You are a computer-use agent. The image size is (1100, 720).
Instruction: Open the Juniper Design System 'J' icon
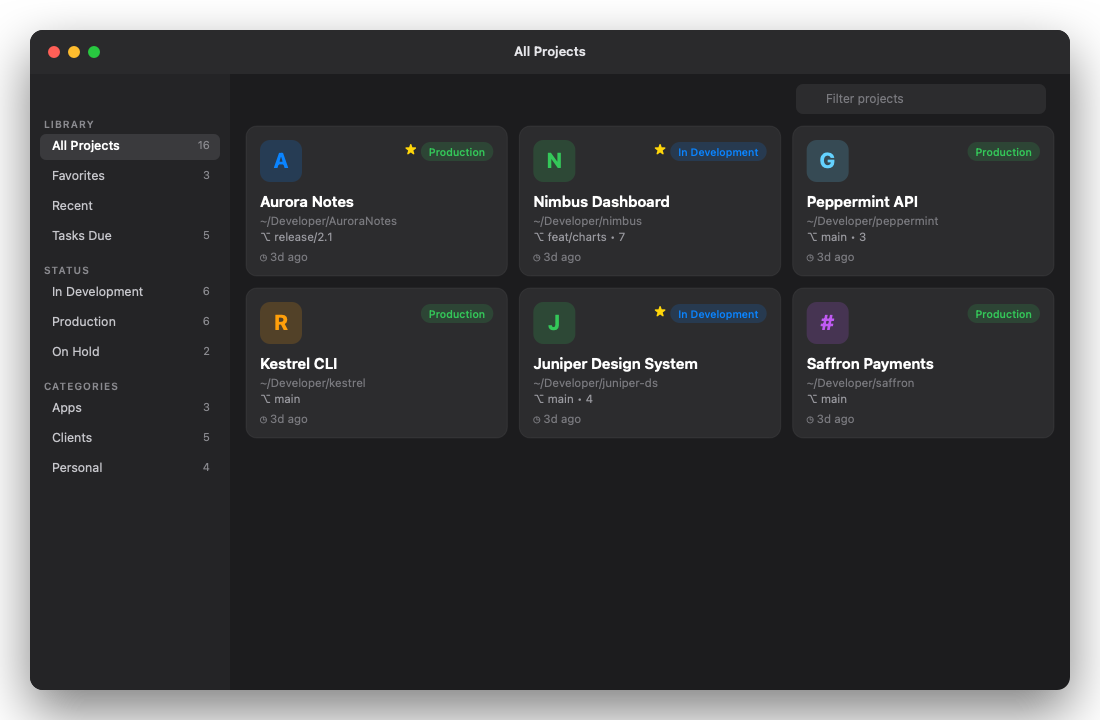(x=554, y=323)
